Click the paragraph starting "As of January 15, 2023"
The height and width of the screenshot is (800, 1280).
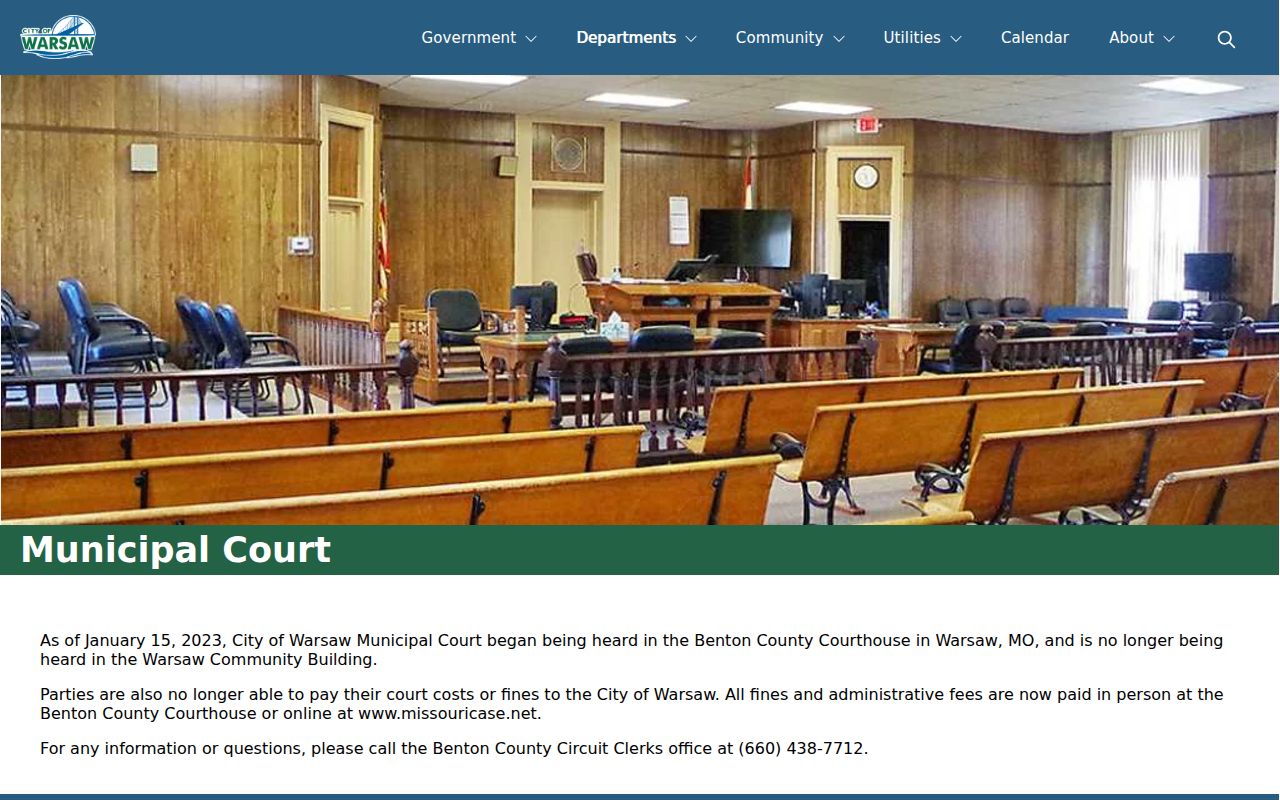tap(631, 650)
